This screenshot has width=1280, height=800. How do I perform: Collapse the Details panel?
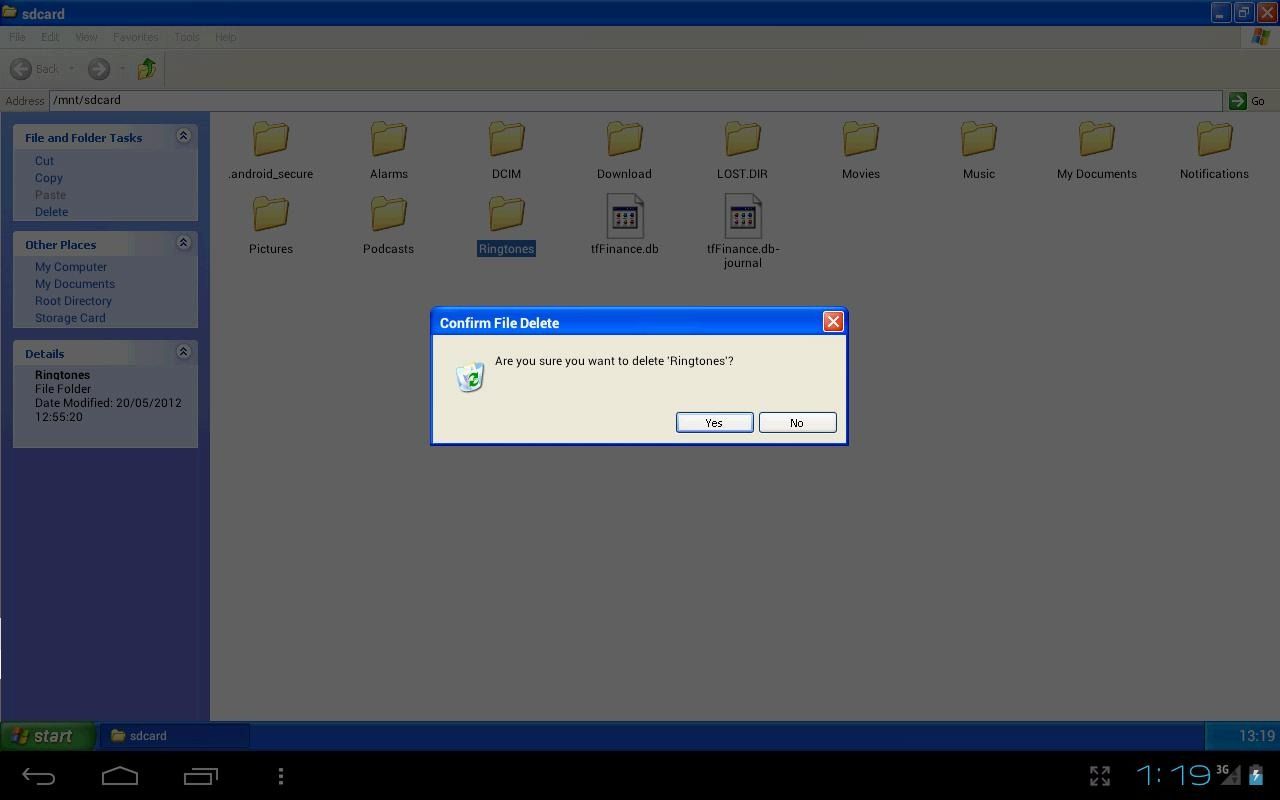pyautogui.click(x=183, y=351)
